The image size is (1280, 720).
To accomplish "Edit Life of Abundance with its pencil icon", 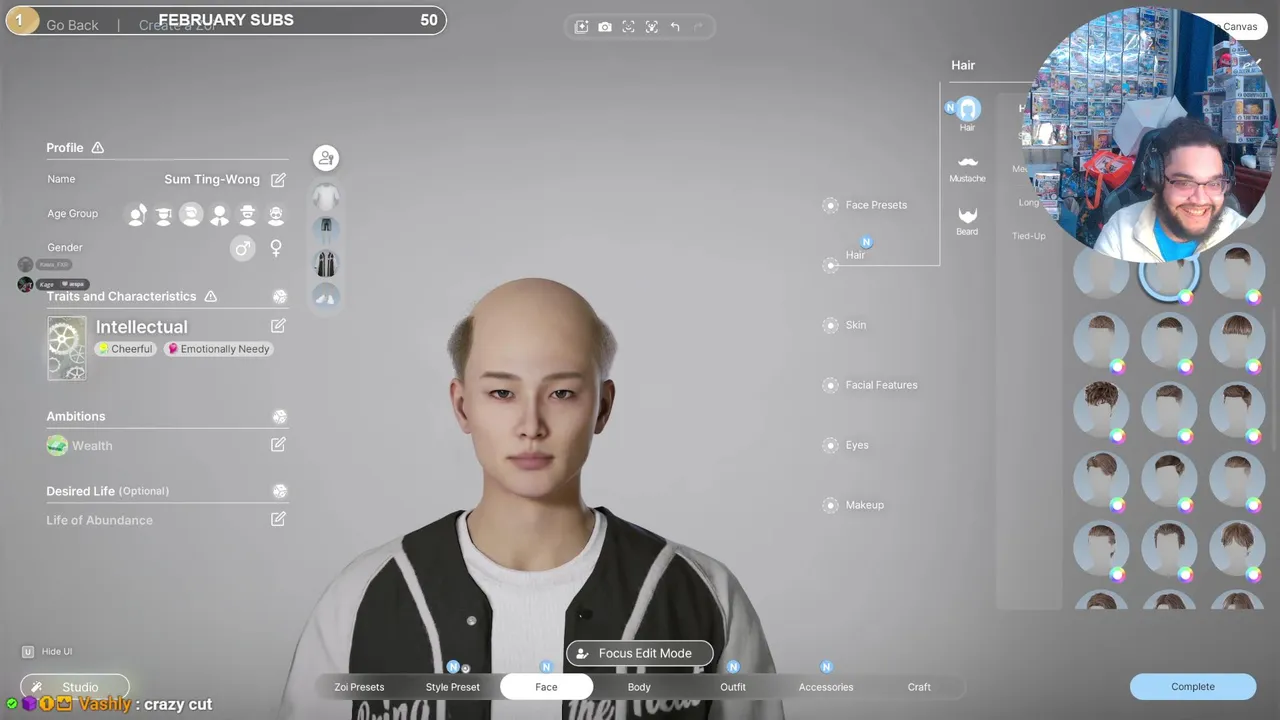I will 278,519.
